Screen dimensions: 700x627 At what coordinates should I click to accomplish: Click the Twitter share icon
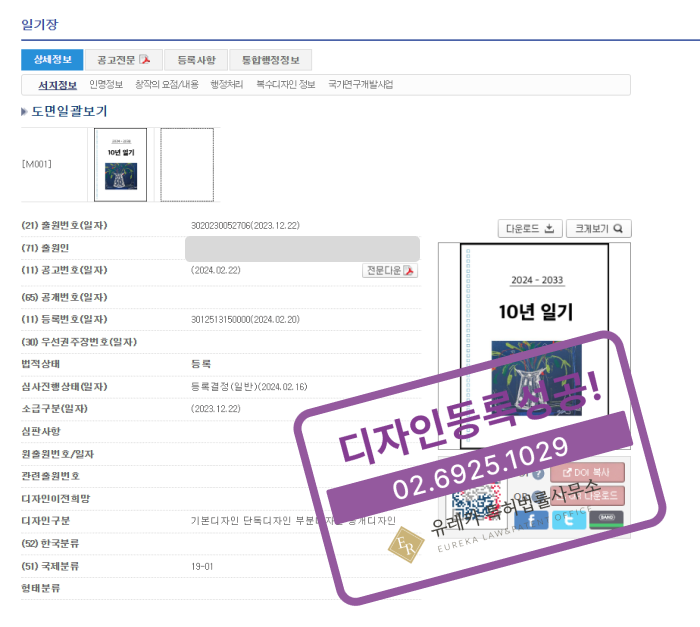567,519
